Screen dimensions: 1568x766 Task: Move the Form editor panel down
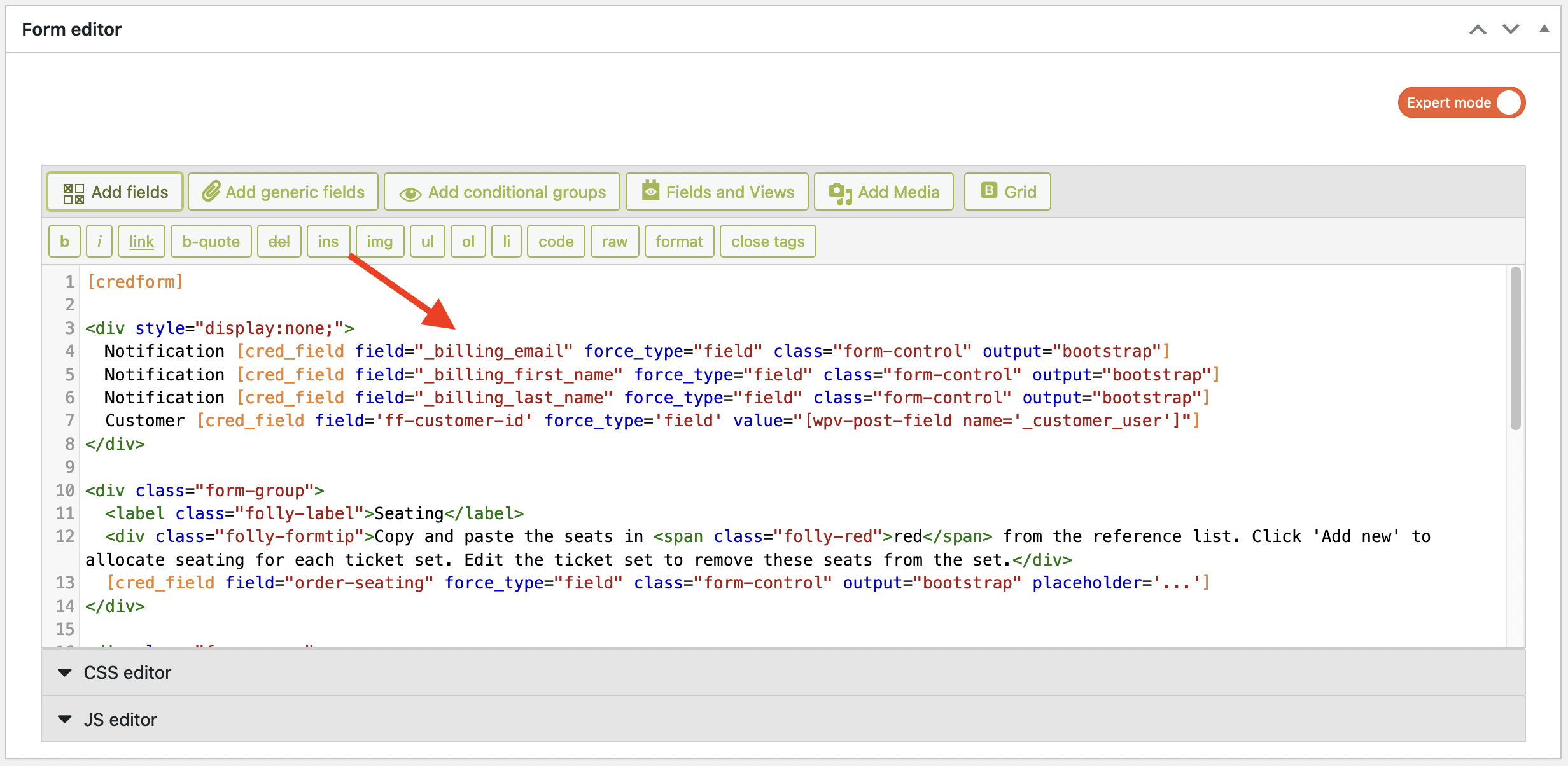click(1511, 29)
